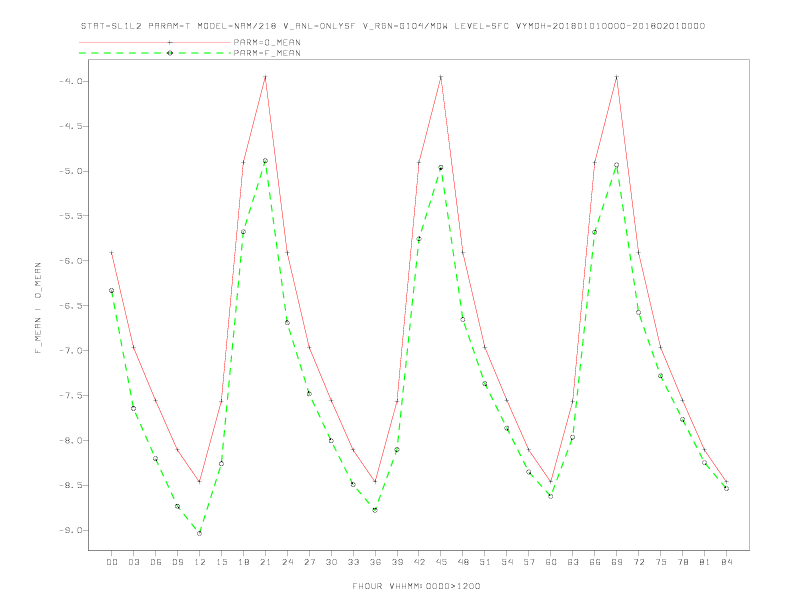
Task: Click the x-axis tick label 24
Action: click(287, 562)
